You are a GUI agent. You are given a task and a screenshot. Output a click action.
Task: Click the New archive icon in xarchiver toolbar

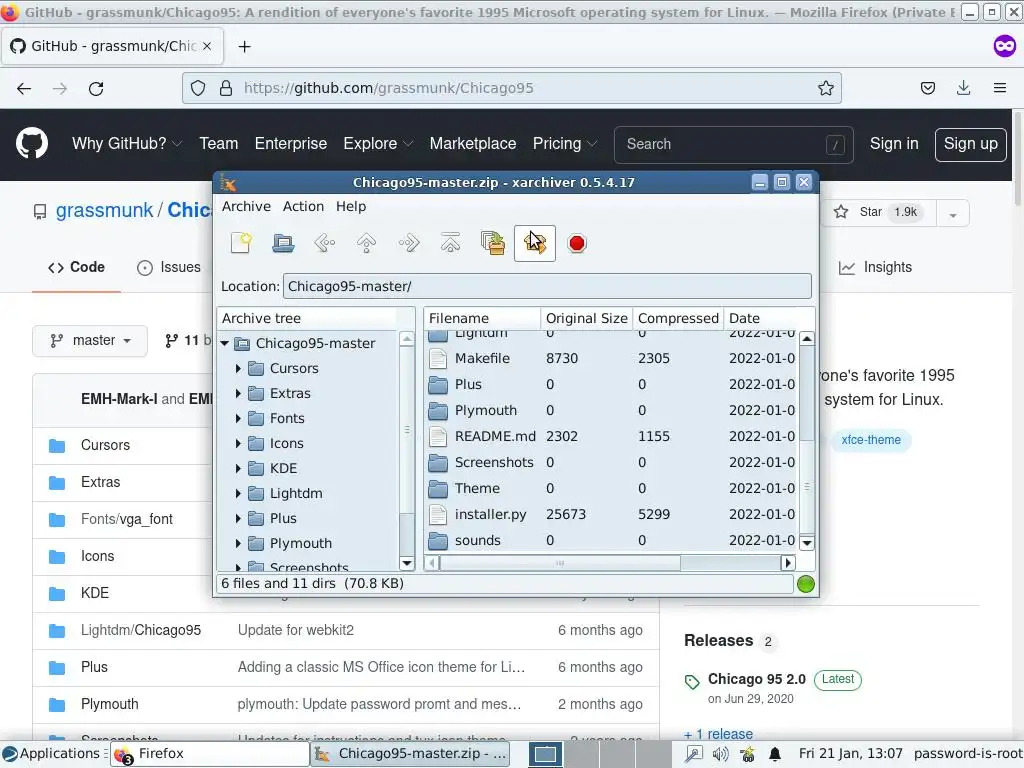click(x=241, y=243)
